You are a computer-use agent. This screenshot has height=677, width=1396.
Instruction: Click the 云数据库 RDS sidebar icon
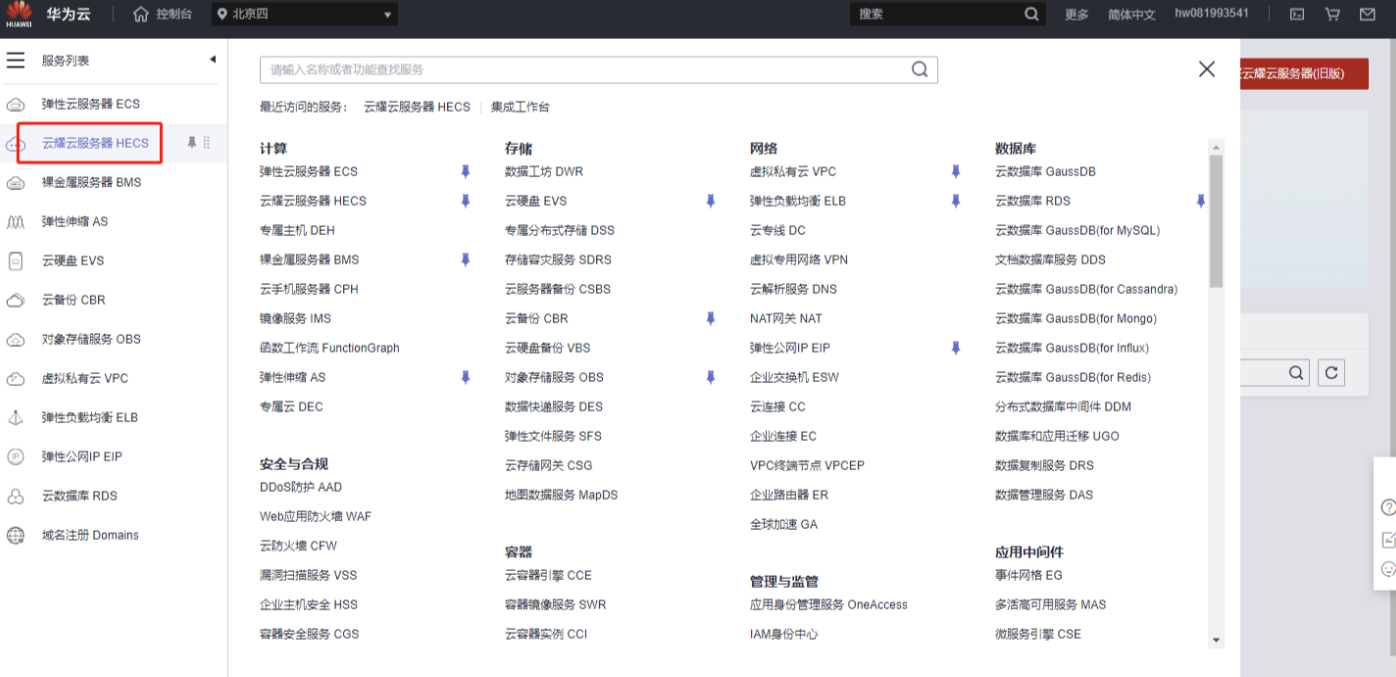click(16, 496)
